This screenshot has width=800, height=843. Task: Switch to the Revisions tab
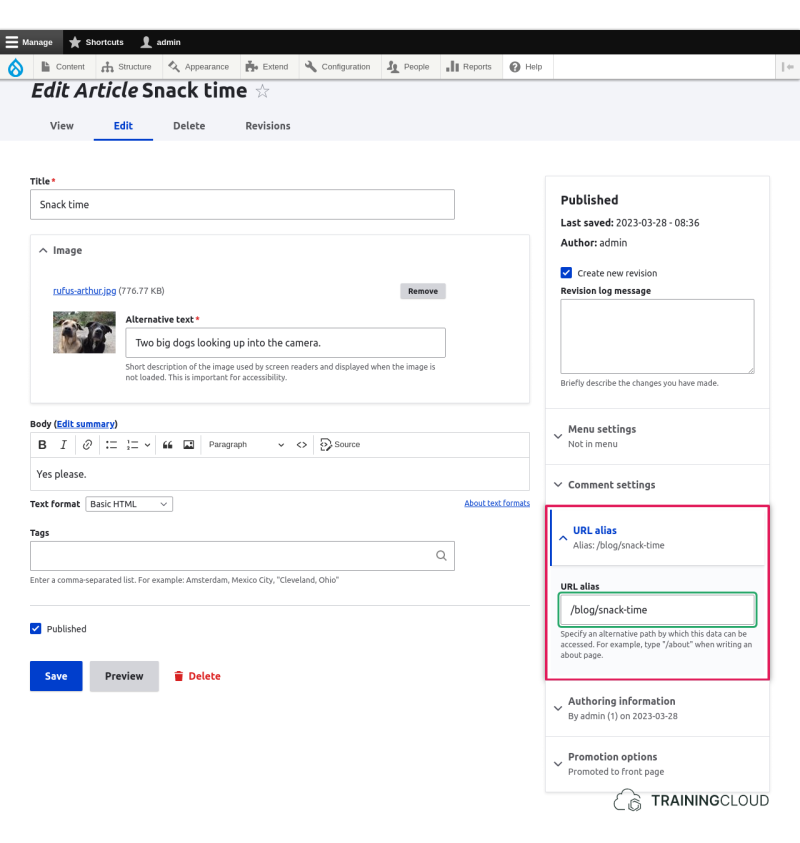(x=268, y=126)
